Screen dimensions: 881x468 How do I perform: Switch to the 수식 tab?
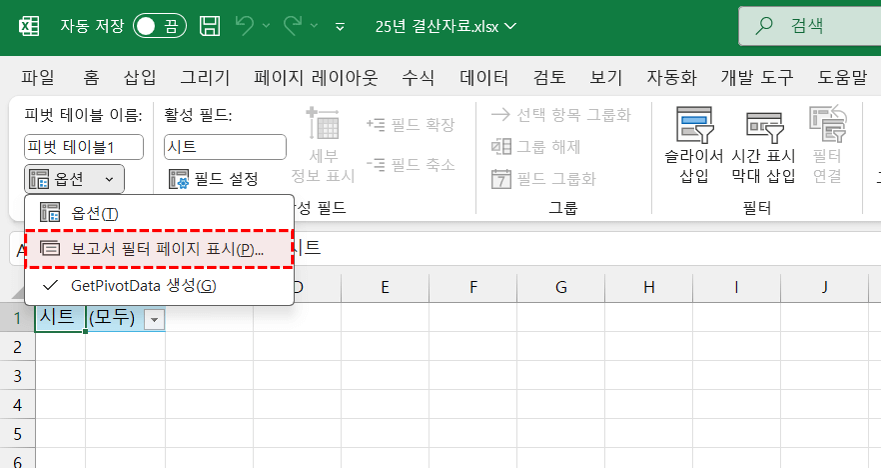click(x=418, y=77)
